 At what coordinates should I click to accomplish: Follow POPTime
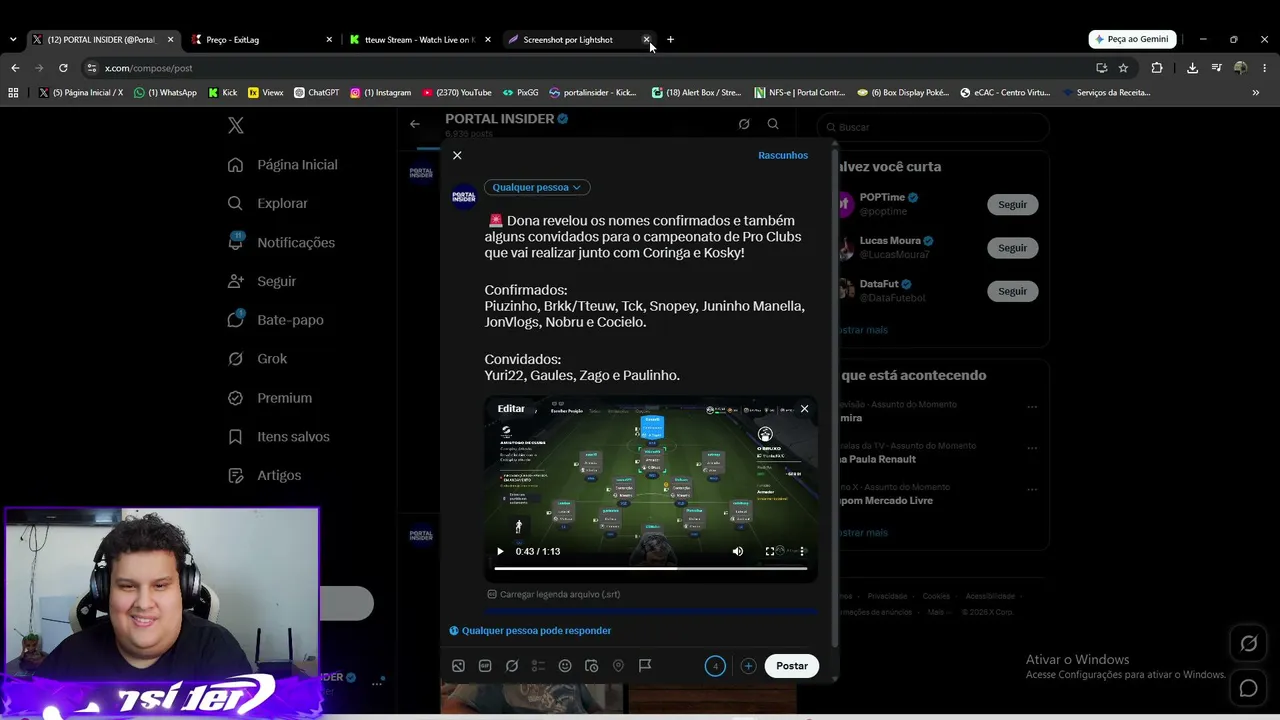tap(1012, 204)
